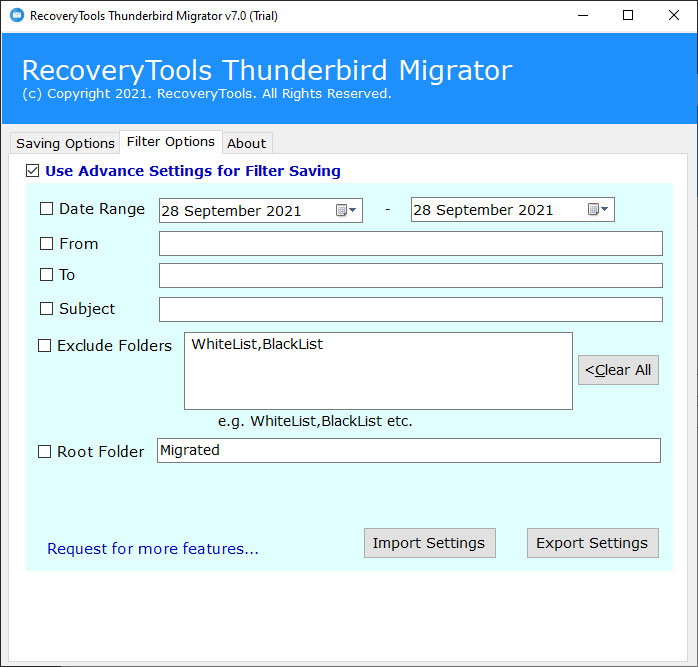Click the Export Settings button
This screenshot has height=667, width=698.
[592, 543]
